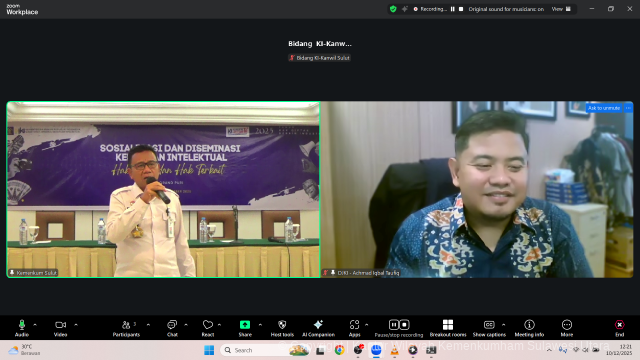The image size is (640, 360).
Task: Open the Windows Start menu
Action: (209, 350)
